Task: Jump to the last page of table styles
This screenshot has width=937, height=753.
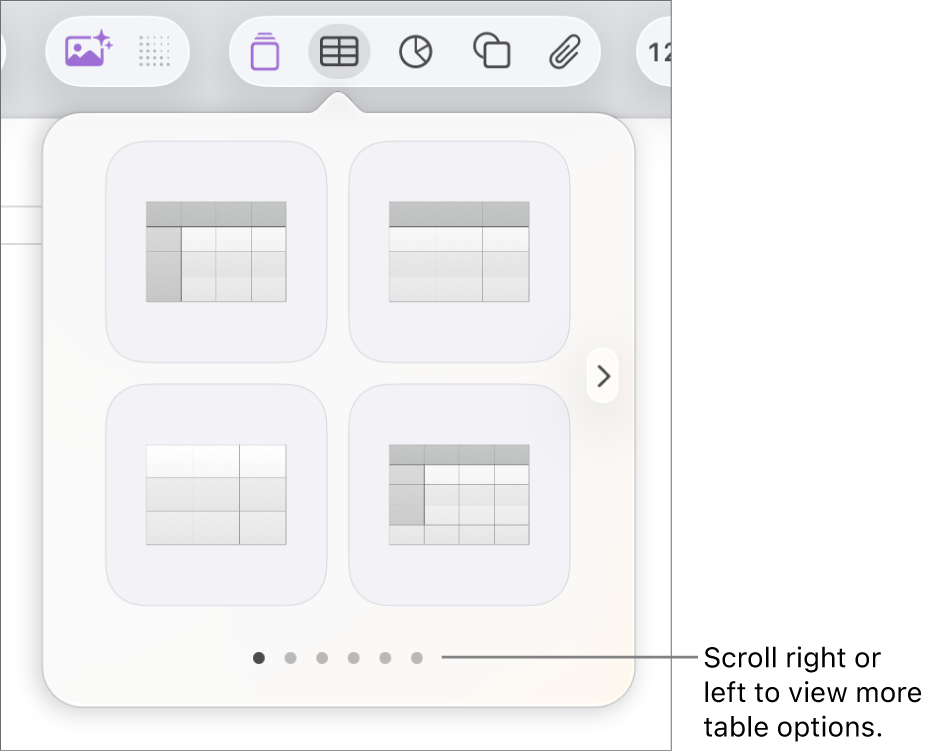Action: pos(415,658)
